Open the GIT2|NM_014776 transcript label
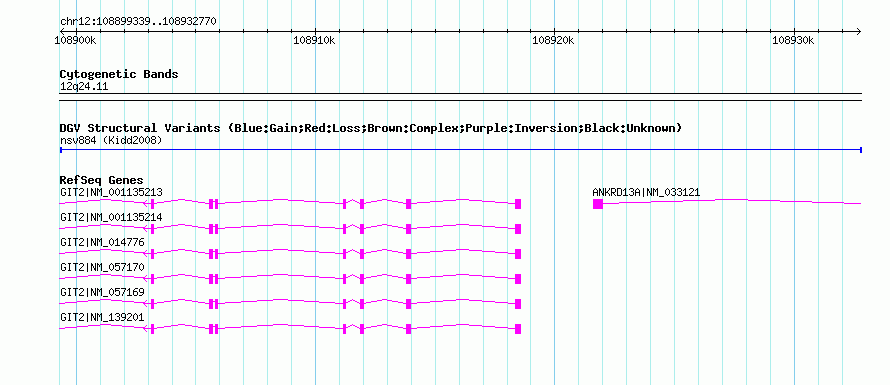The width and height of the screenshot is (890, 385). (102, 242)
